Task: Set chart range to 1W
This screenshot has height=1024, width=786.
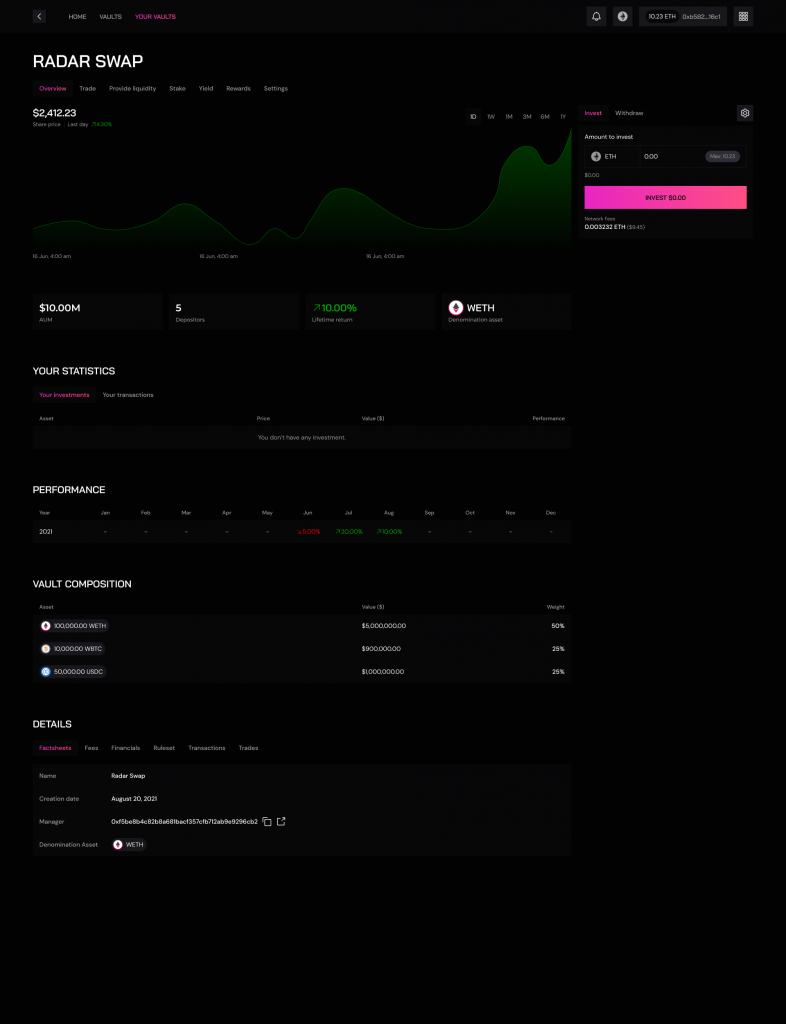Action: (491, 117)
